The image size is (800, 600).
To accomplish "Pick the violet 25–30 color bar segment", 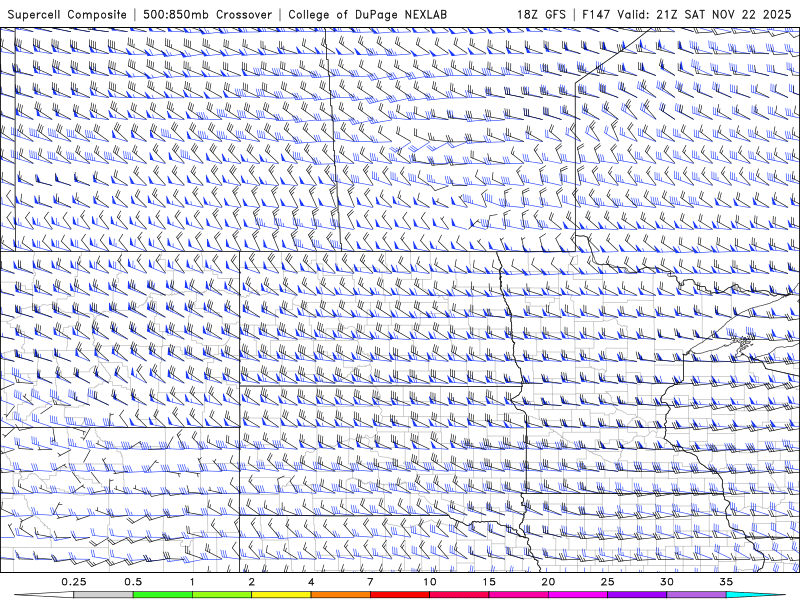I will [637, 595].
